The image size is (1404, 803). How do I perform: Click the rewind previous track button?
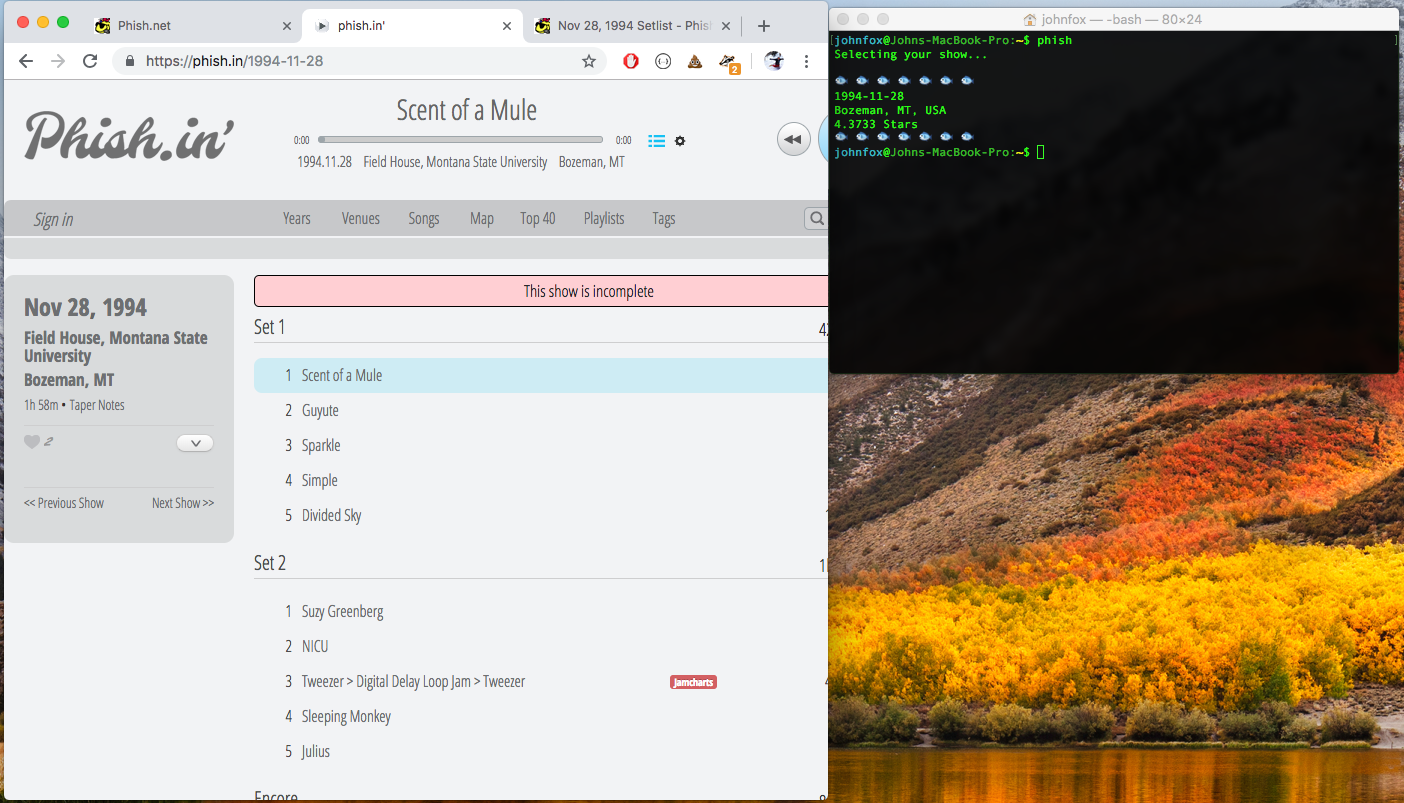pyautogui.click(x=794, y=139)
